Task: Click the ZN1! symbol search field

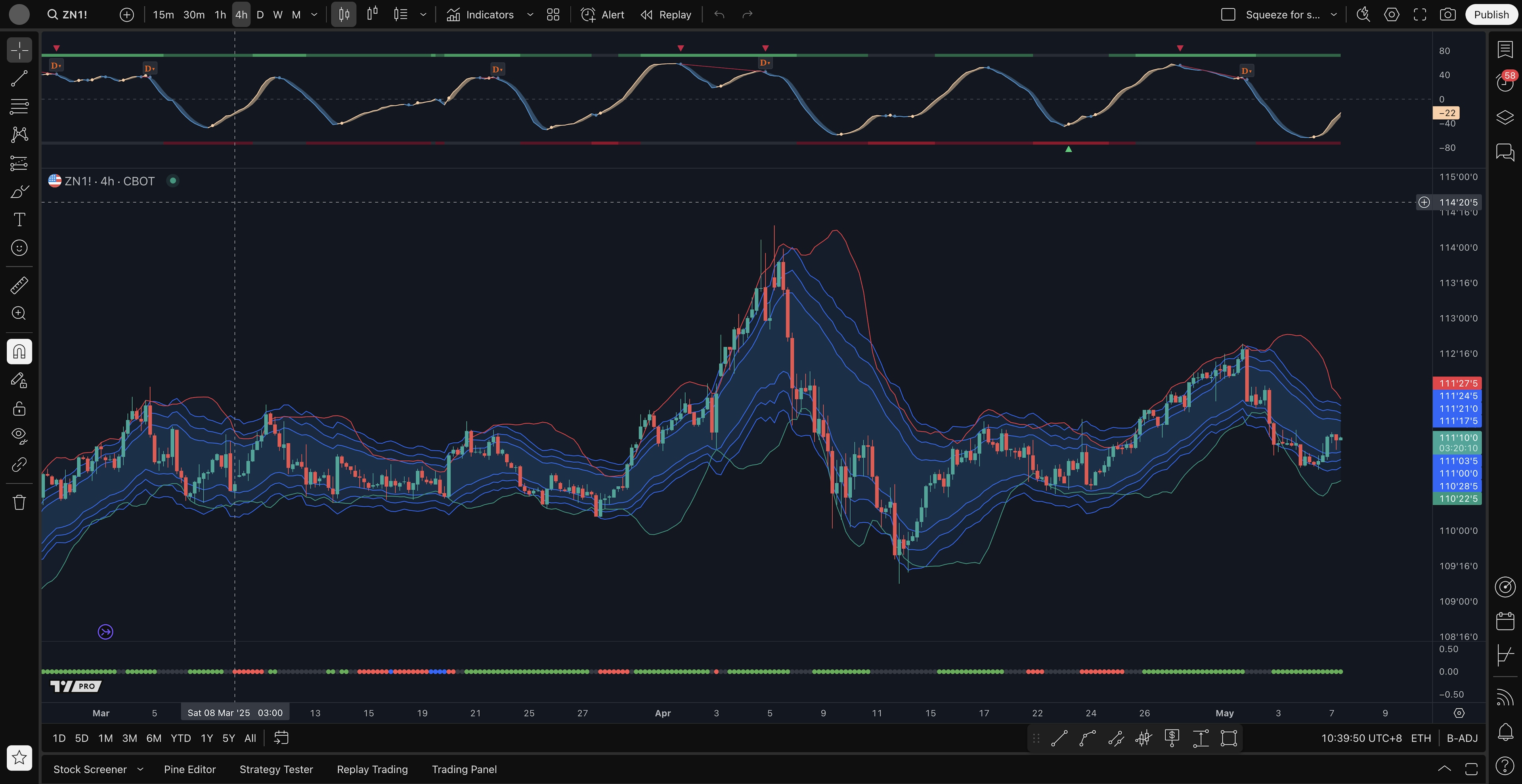Action: coord(75,15)
